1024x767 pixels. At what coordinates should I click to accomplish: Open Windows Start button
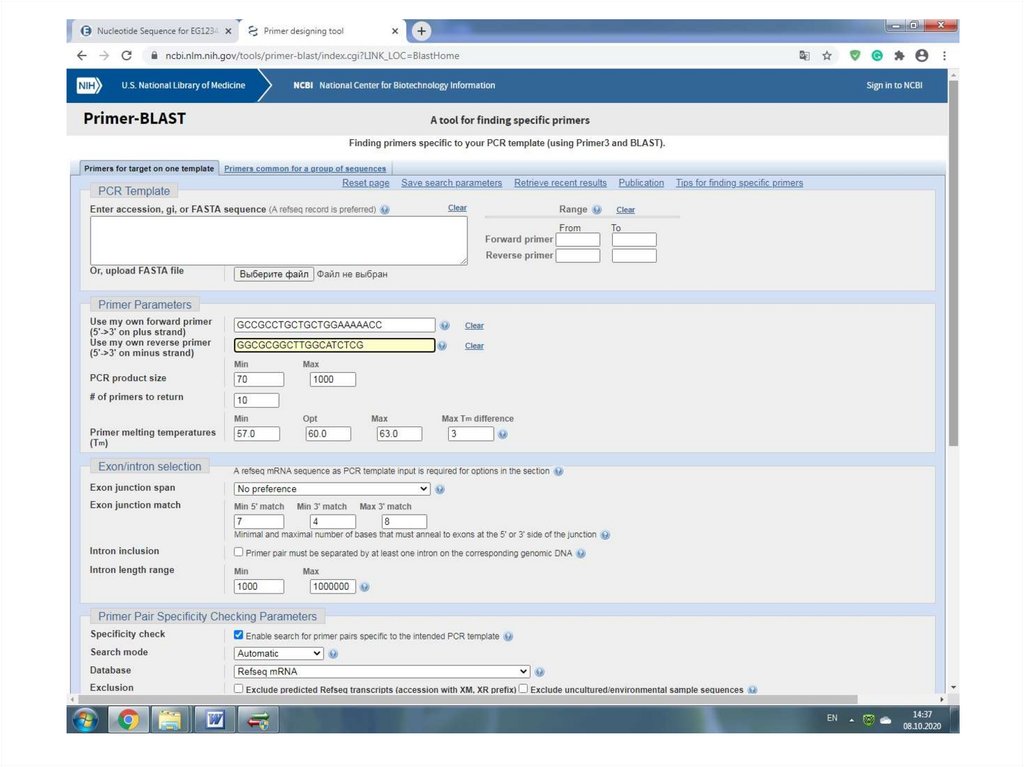point(85,720)
